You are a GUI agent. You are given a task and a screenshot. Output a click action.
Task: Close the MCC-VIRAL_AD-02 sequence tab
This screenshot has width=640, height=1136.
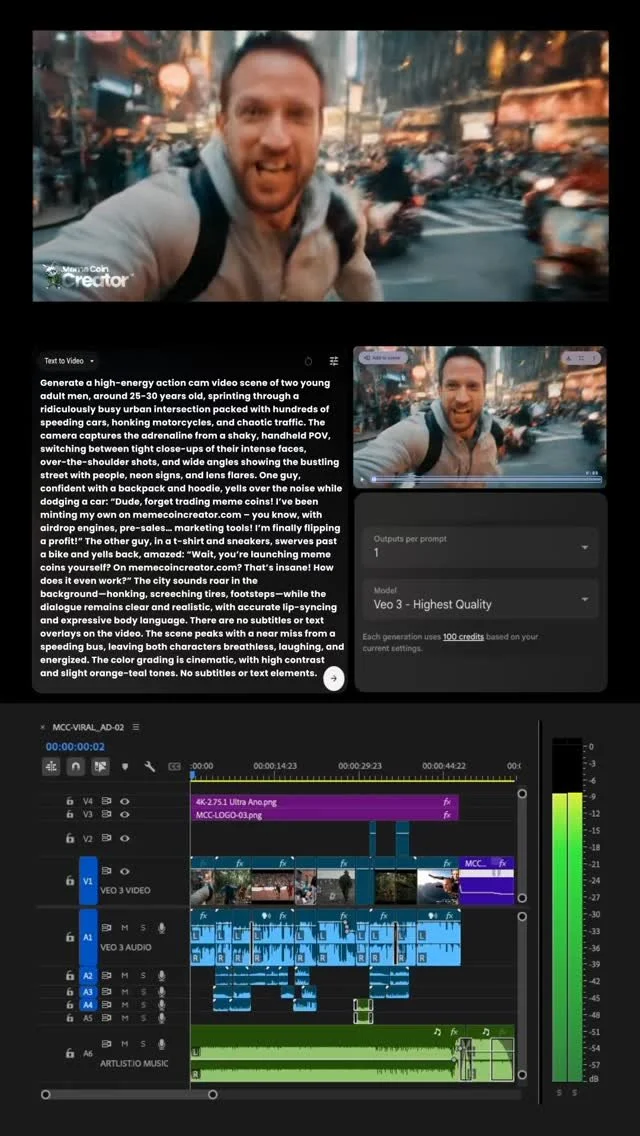[x=44, y=727]
